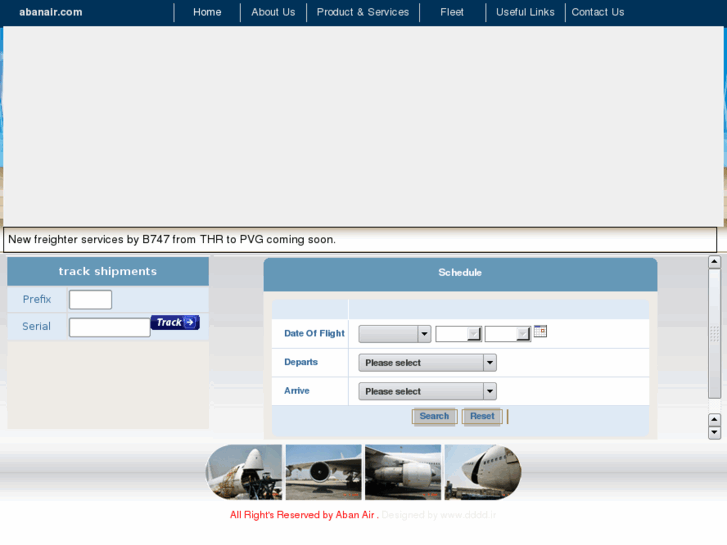
Task: Navigate to the Fleet page
Action: coord(452,12)
